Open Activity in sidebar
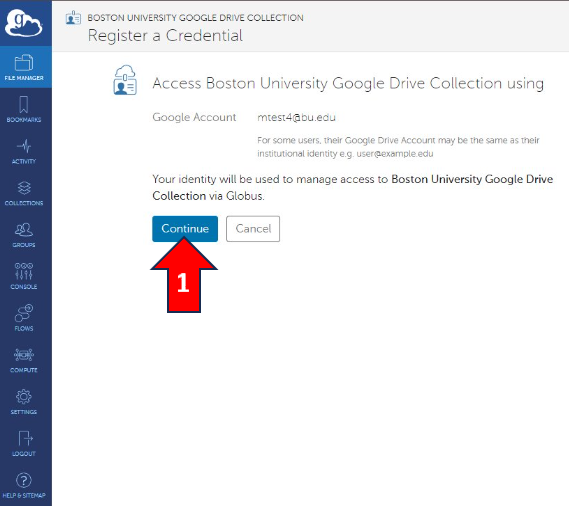The image size is (569, 506). coord(24,151)
